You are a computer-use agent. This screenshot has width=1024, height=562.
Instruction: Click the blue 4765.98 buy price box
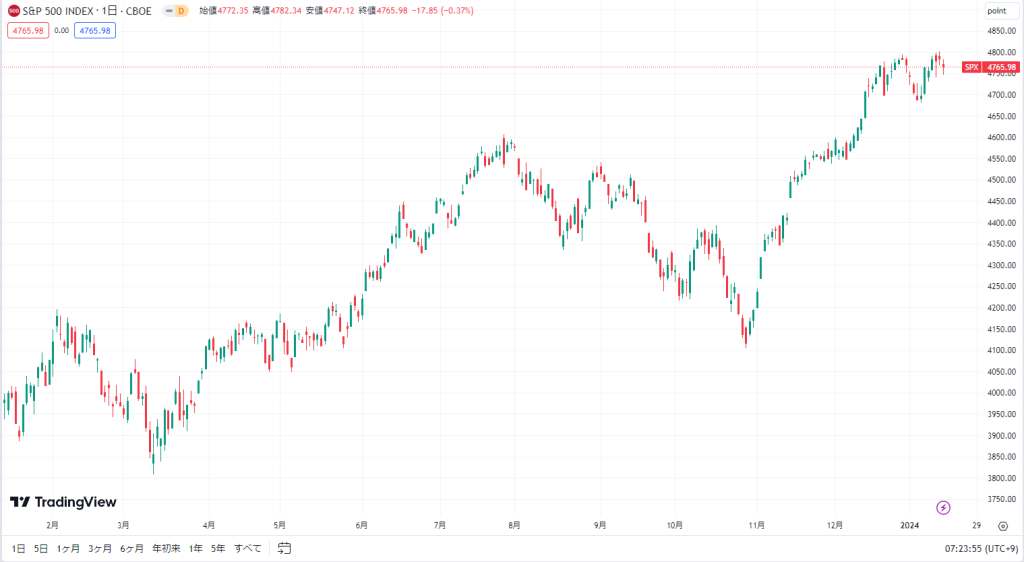pyautogui.click(x=95, y=31)
